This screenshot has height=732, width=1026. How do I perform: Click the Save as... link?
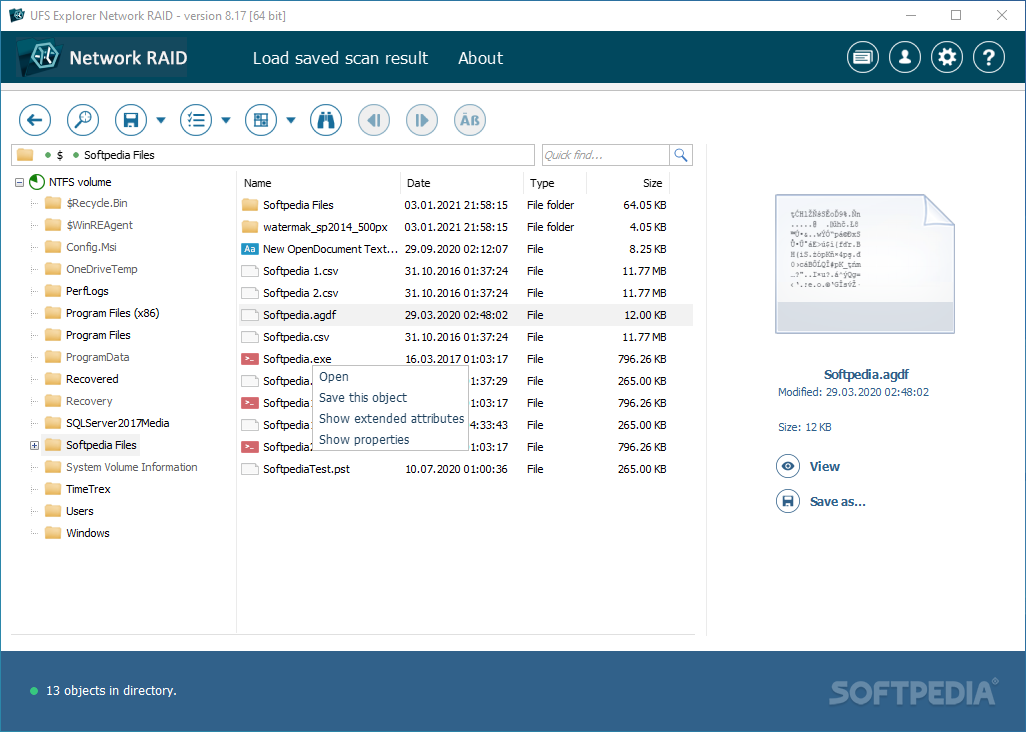click(838, 502)
